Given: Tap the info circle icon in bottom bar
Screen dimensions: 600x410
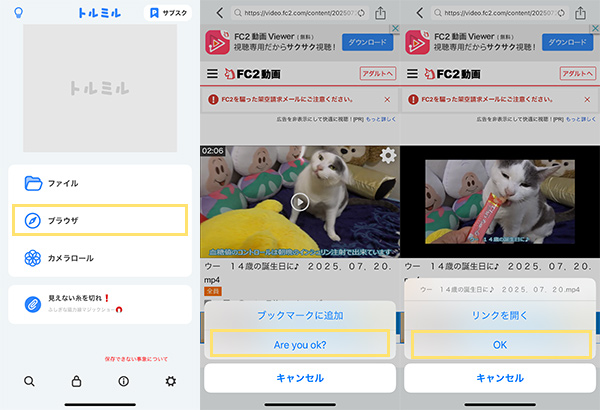Looking at the screenshot, I should [124, 381].
